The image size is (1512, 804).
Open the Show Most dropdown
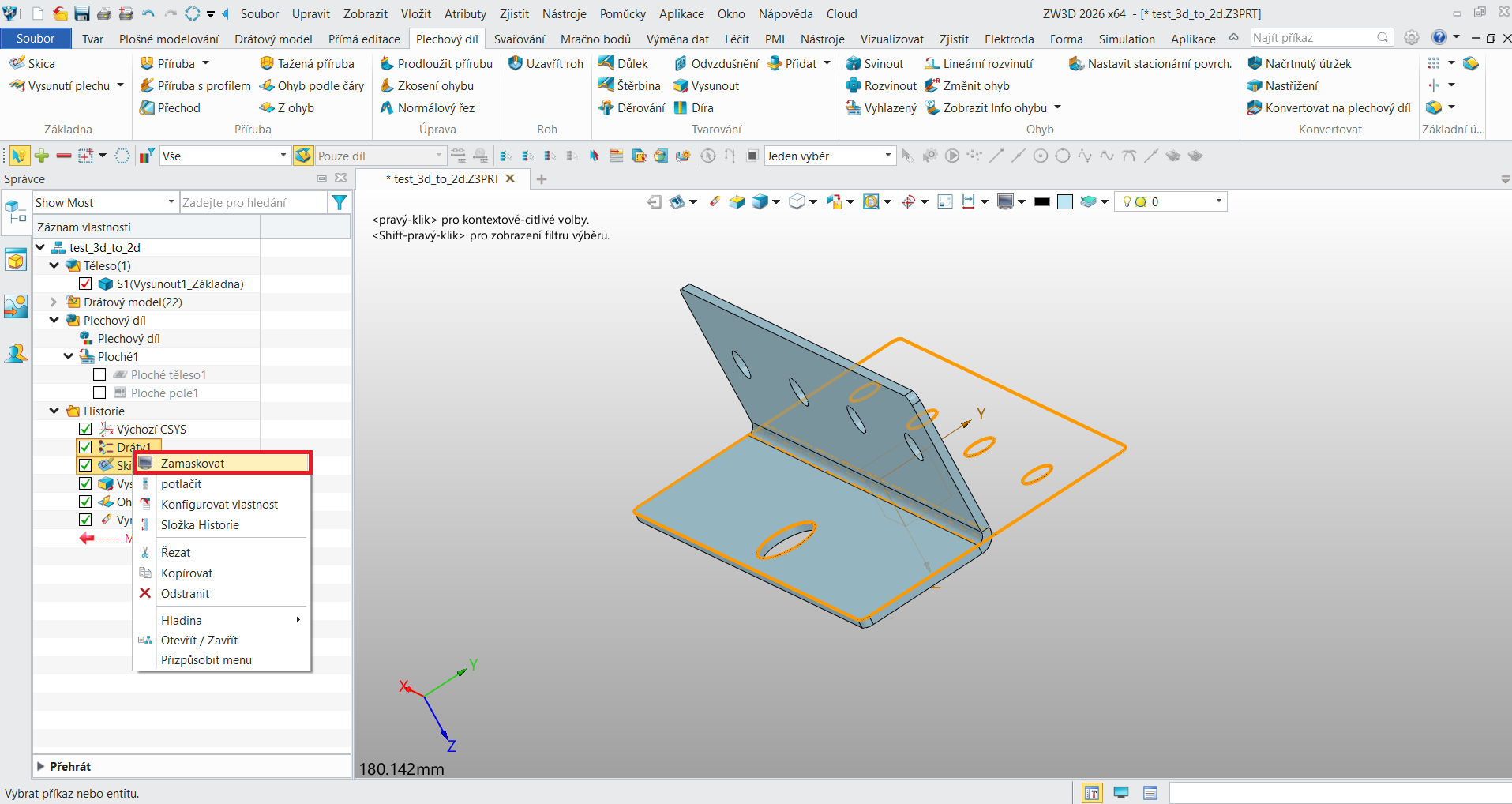point(105,202)
